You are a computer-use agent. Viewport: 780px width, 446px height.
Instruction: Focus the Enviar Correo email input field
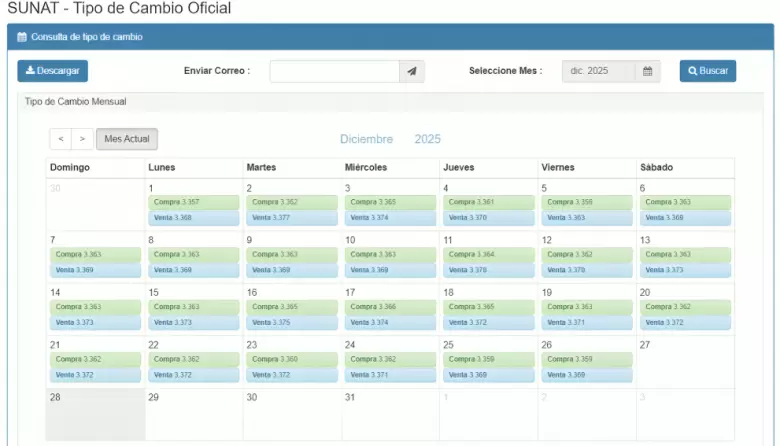(334, 71)
